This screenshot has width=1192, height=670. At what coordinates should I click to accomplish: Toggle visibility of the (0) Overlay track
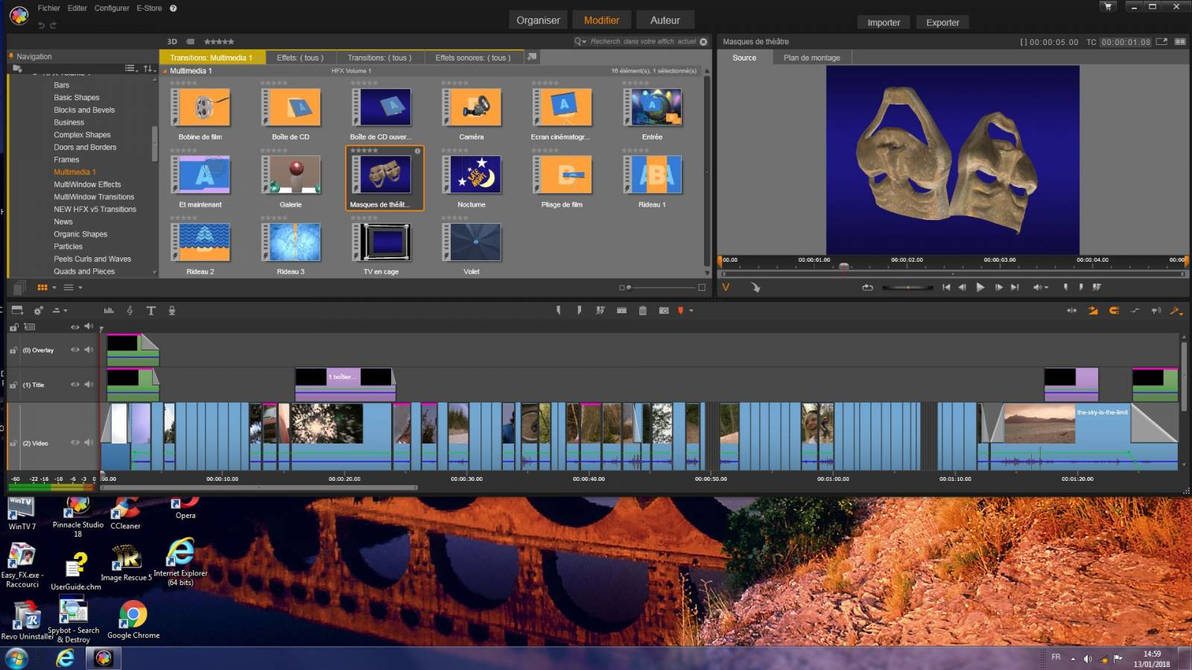point(74,350)
